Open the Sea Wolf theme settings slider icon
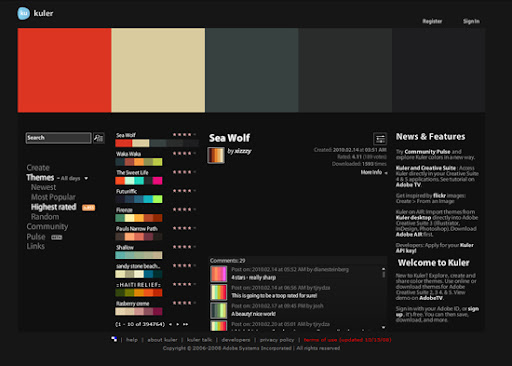The width and height of the screenshot is (512, 366). [x=380, y=138]
